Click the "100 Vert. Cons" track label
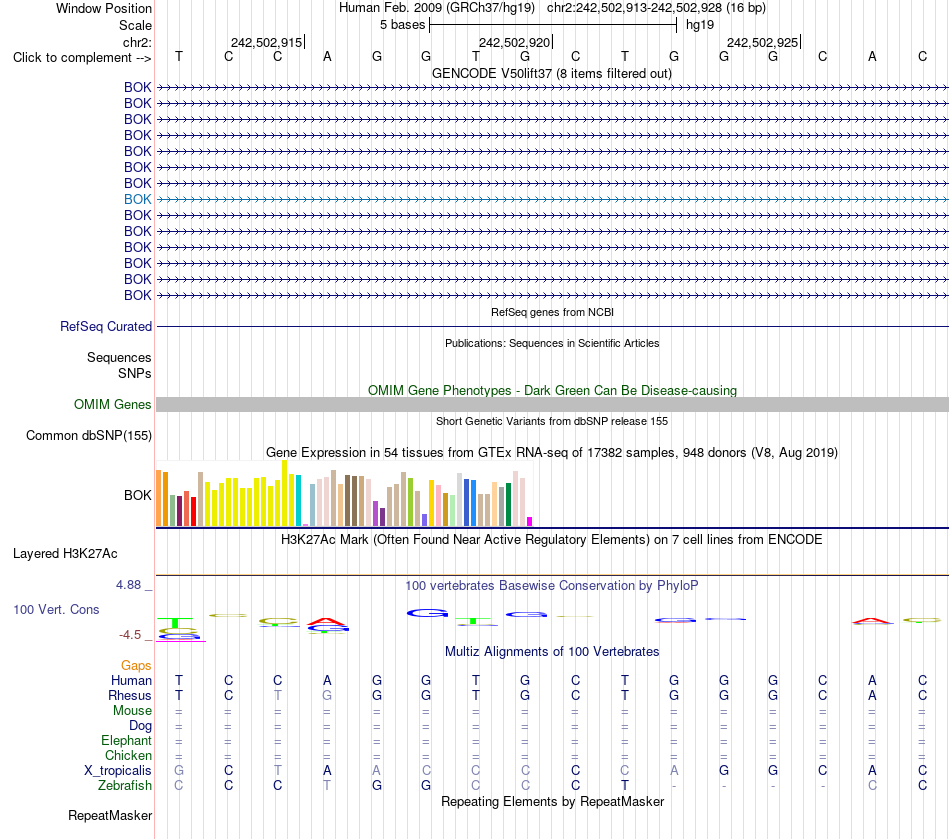950x839 pixels. coord(56,609)
